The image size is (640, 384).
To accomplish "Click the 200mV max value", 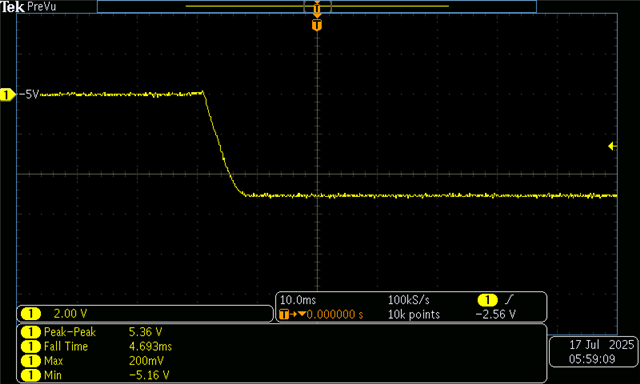I will (146, 361).
